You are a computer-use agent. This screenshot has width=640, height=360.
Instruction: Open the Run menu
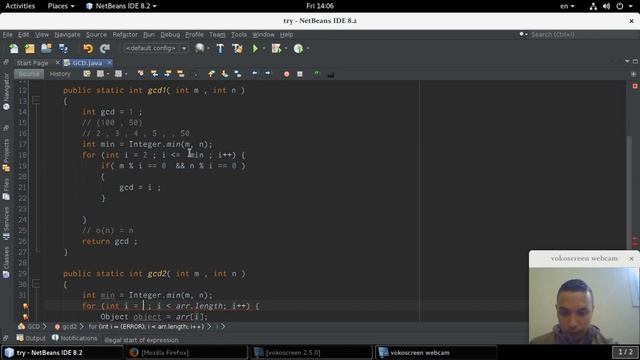149,35
